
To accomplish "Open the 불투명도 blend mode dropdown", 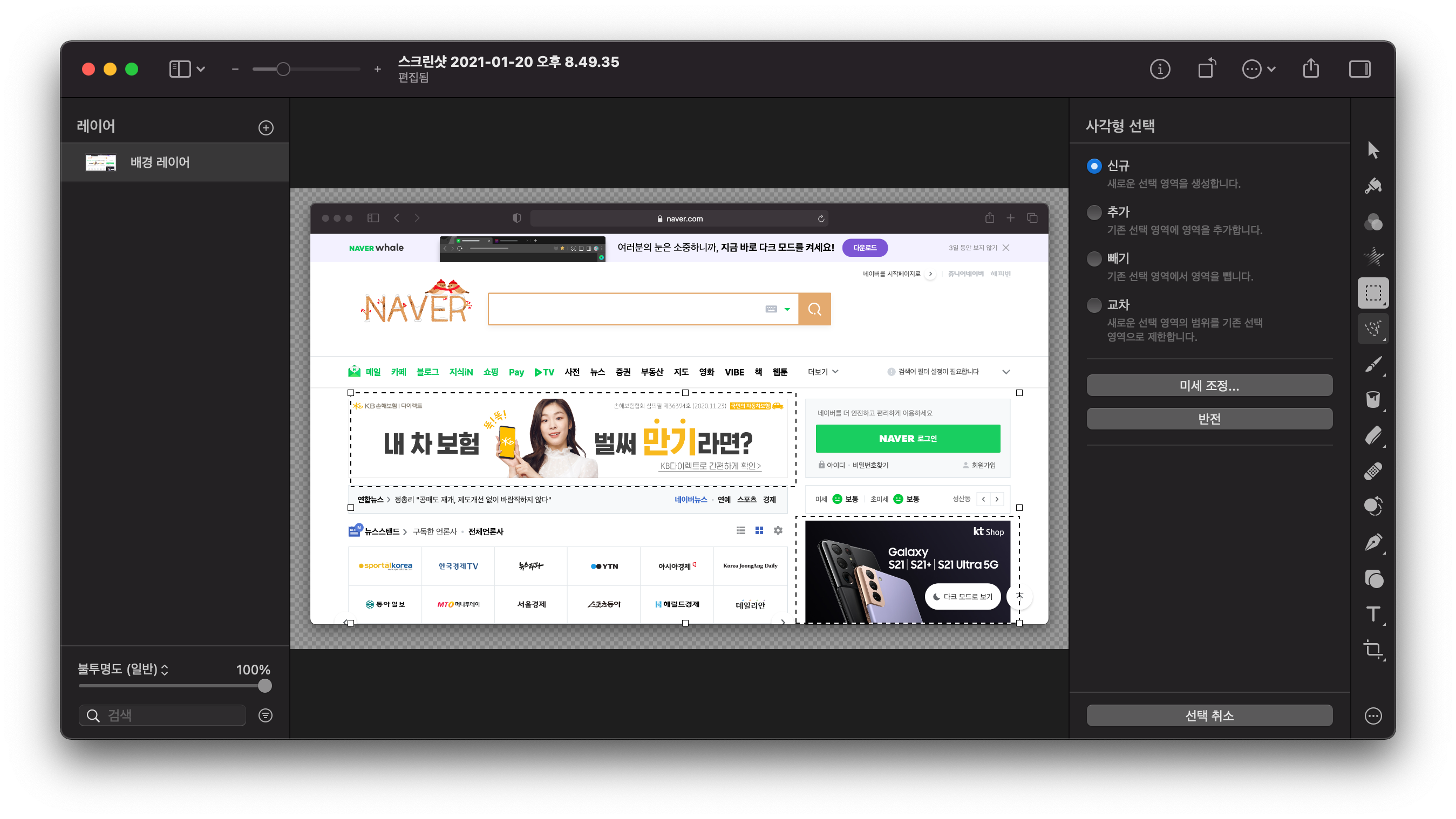I will pyautogui.click(x=123, y=669).
